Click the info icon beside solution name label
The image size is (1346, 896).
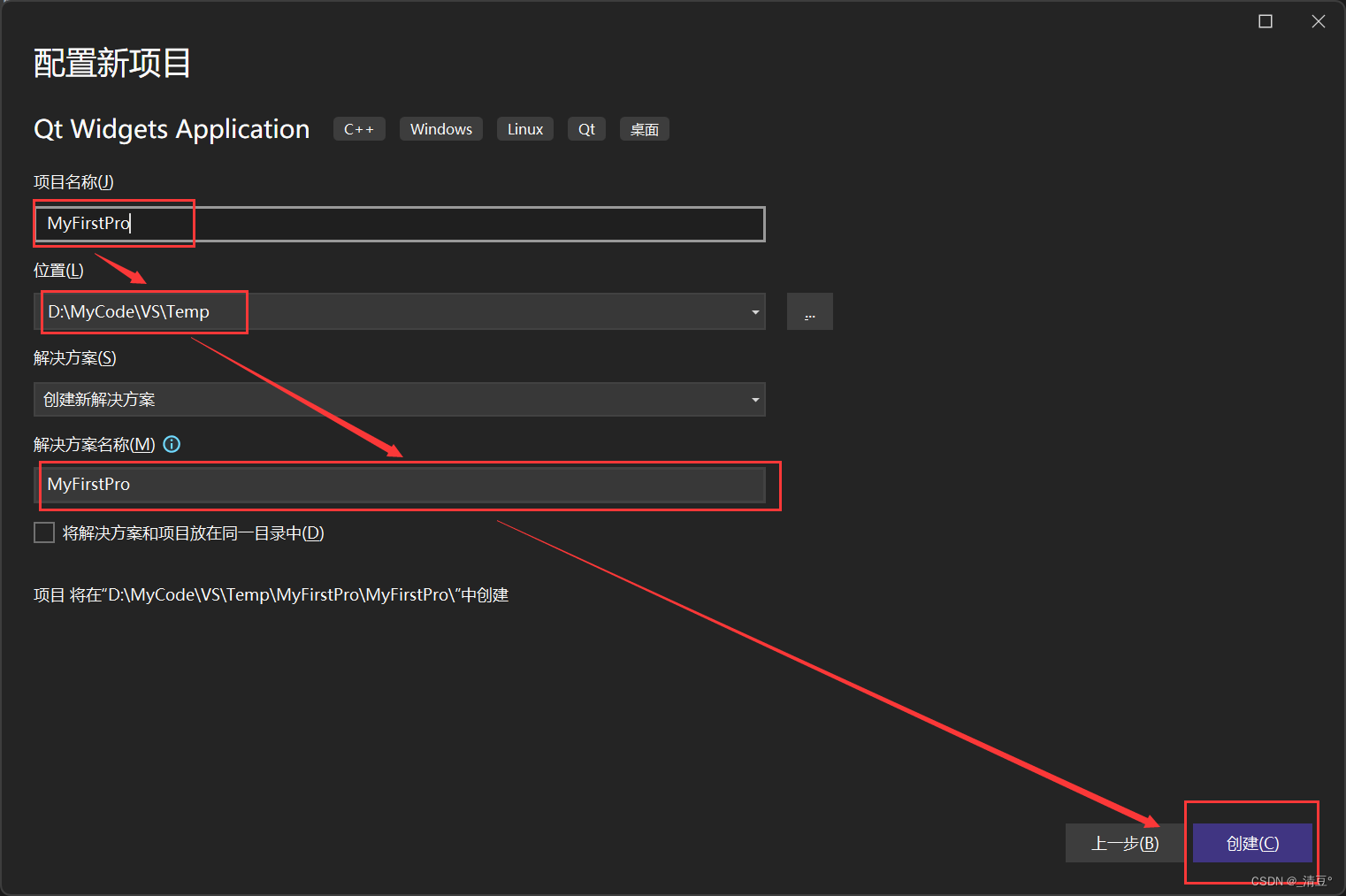[x=172, y=444]
